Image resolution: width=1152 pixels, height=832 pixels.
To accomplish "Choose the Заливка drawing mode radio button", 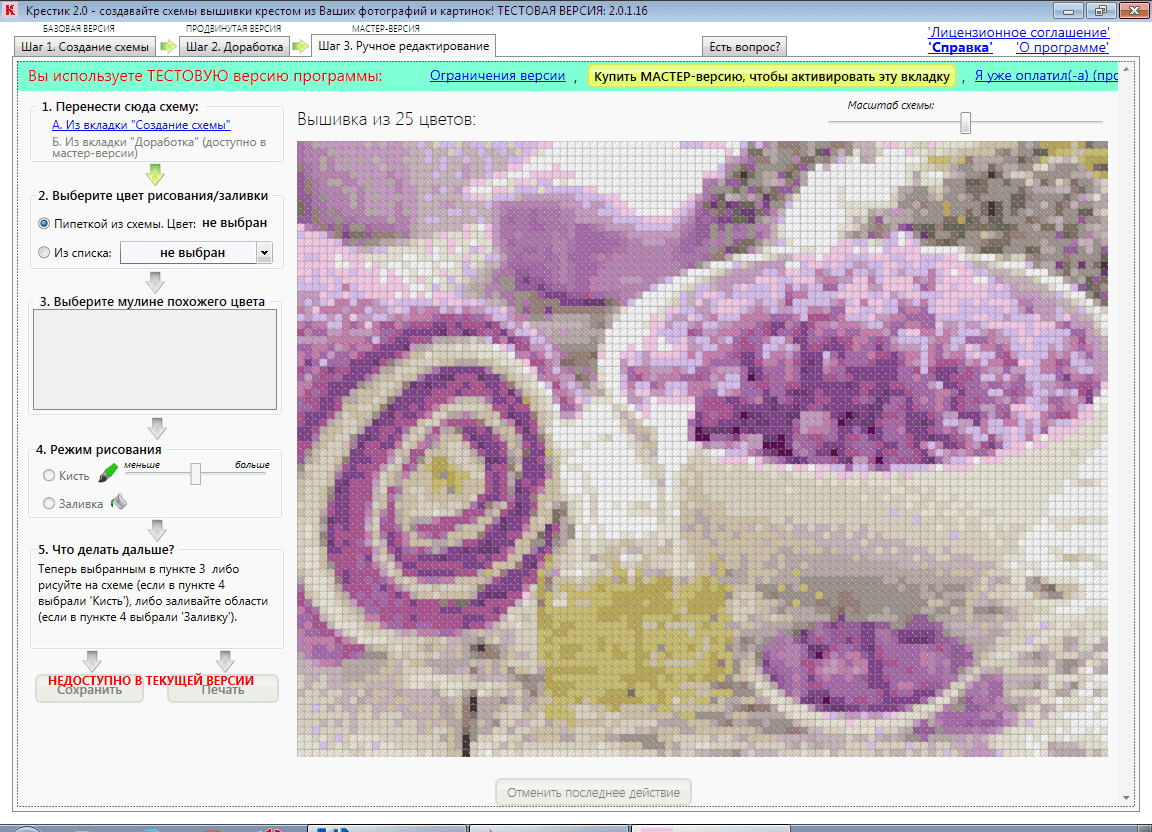I will pyautogui.click(x=49, y=503).
